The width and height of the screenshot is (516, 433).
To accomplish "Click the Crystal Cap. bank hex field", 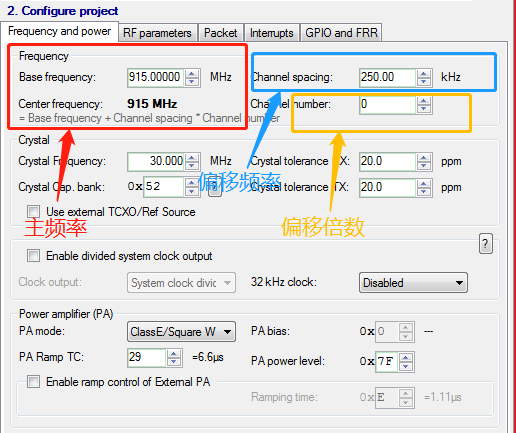I will coord(163,187).
